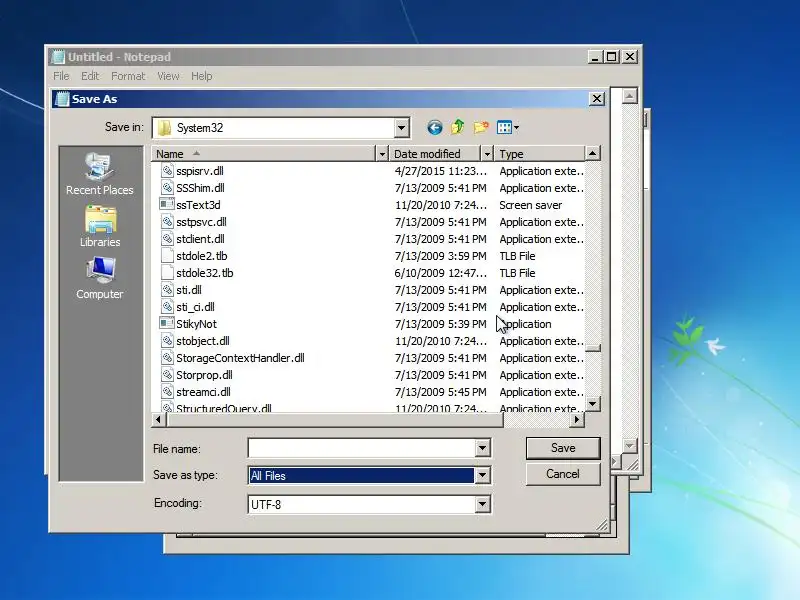Select stobject.dll in the file list

(203, 341)
